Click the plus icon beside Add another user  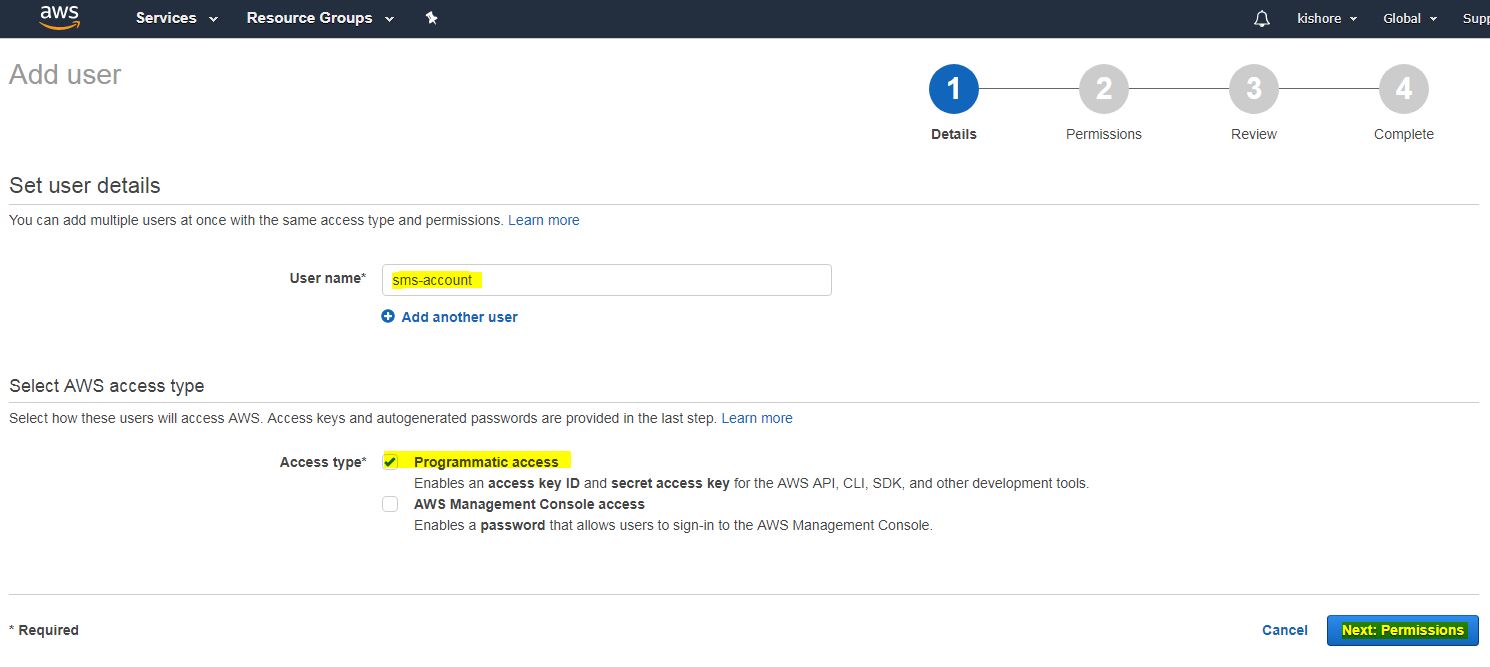(x=388, y=317)
